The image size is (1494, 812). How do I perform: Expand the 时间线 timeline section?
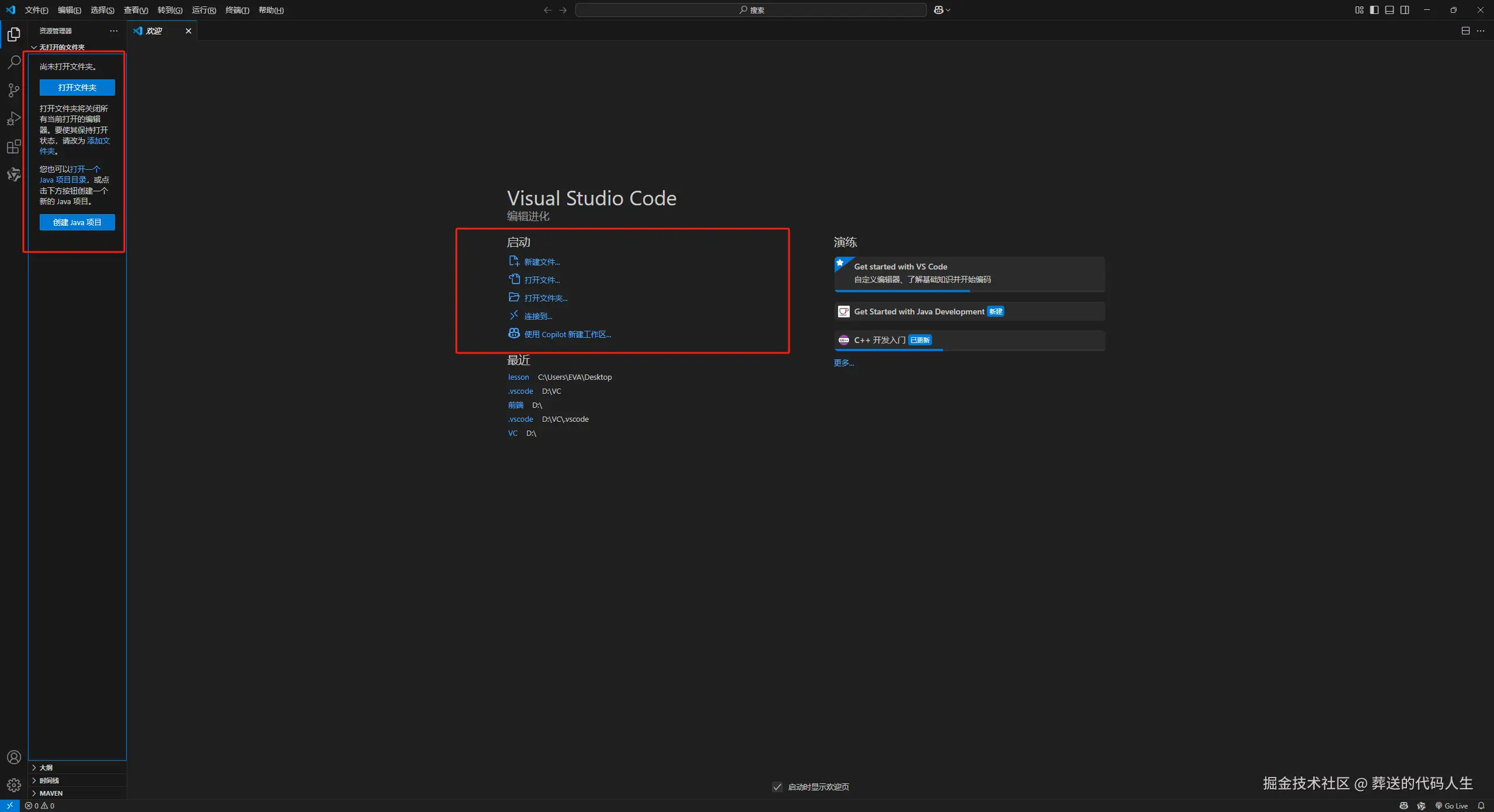(x=49, y=780)
